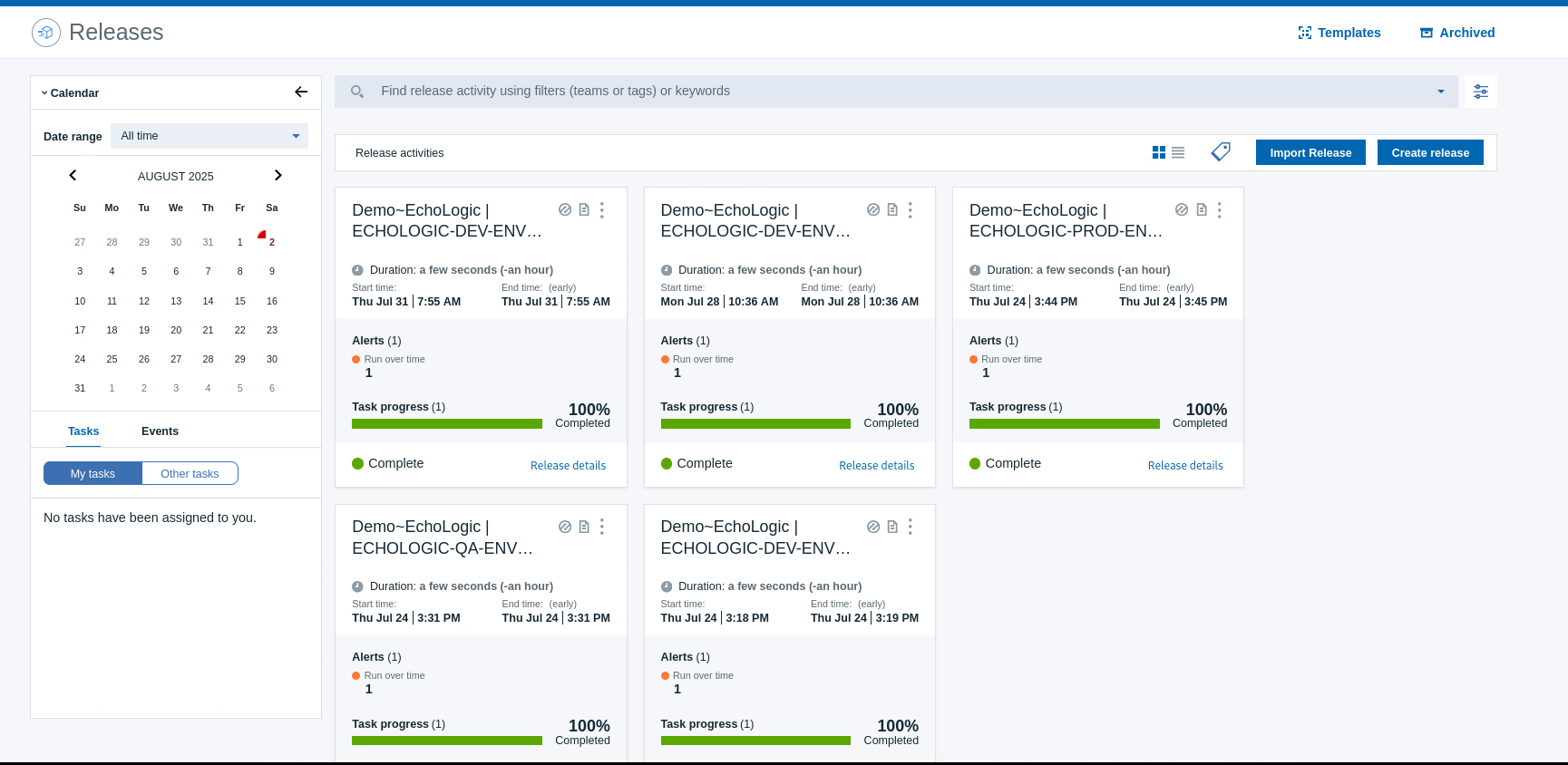Go to the previous calendar month
Viewport: 1568px width, 765px height.
tap(73, 176)
